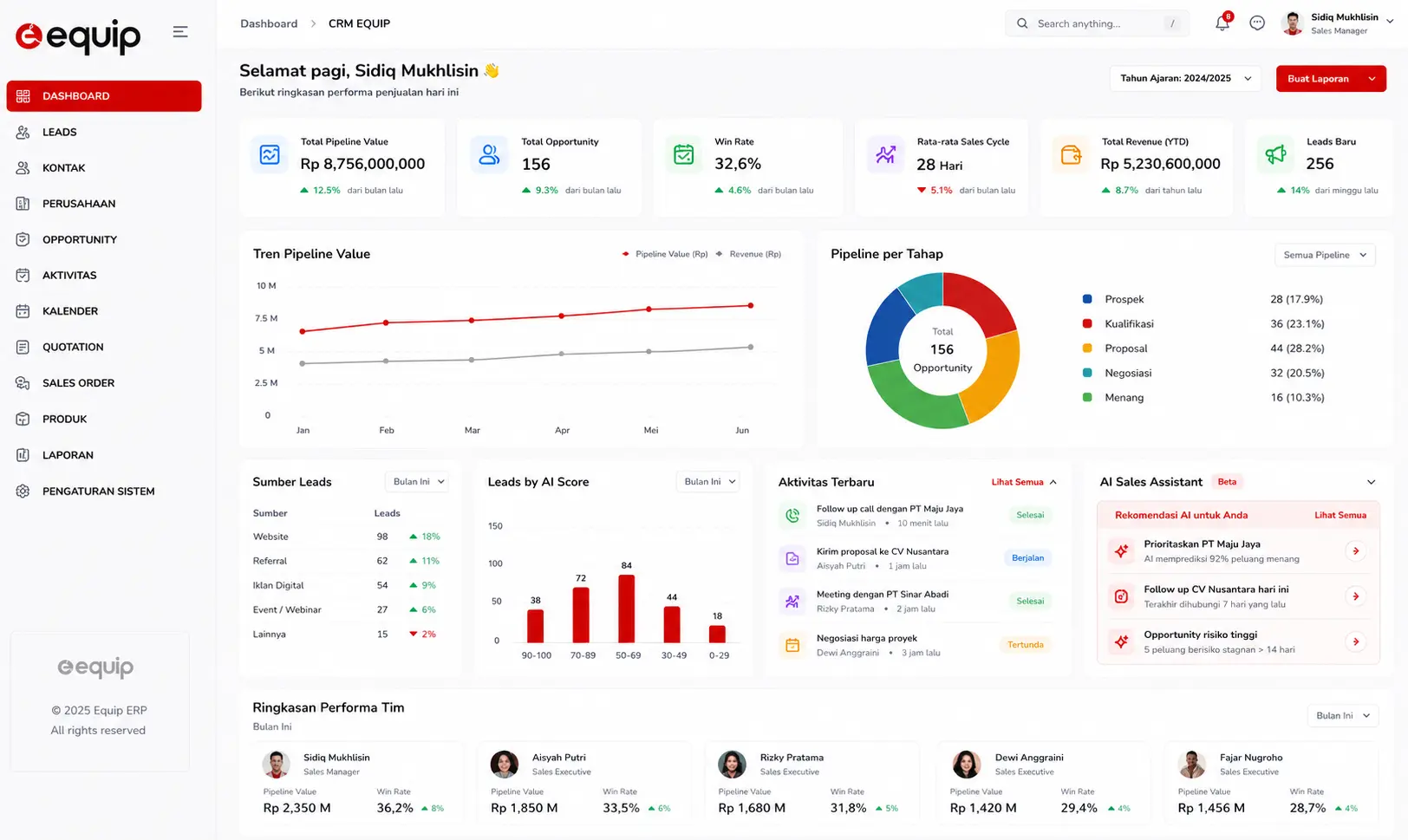
Task: Open arrow for Follow up CV Nusantara
Action: (x=1356, y=596)
